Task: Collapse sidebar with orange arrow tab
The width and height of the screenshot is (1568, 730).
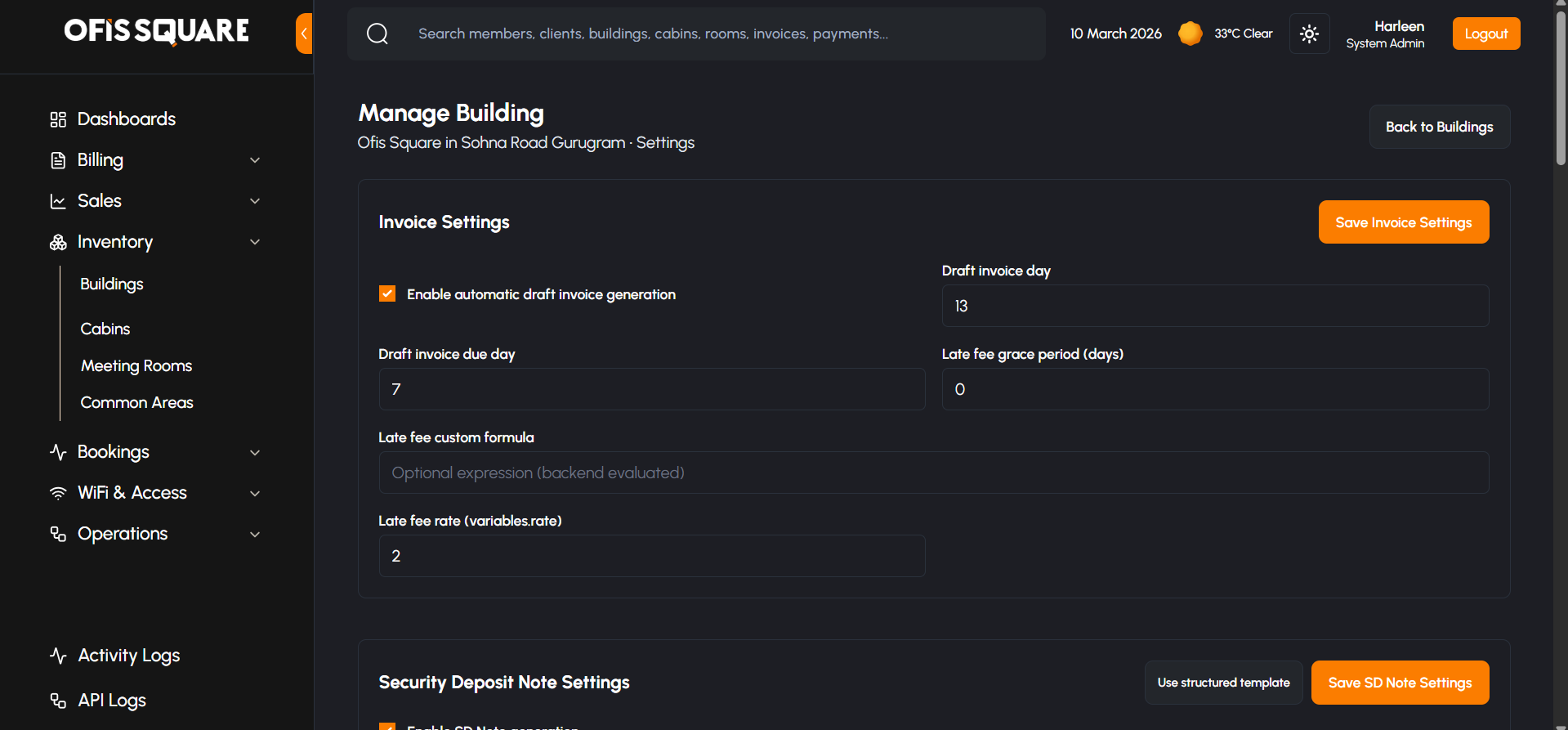Action: [304, 34]
